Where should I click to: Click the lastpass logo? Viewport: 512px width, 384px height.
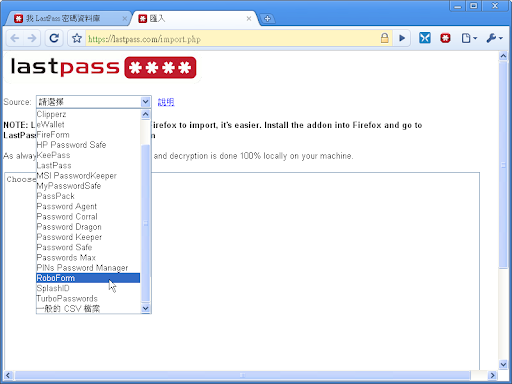103,67
